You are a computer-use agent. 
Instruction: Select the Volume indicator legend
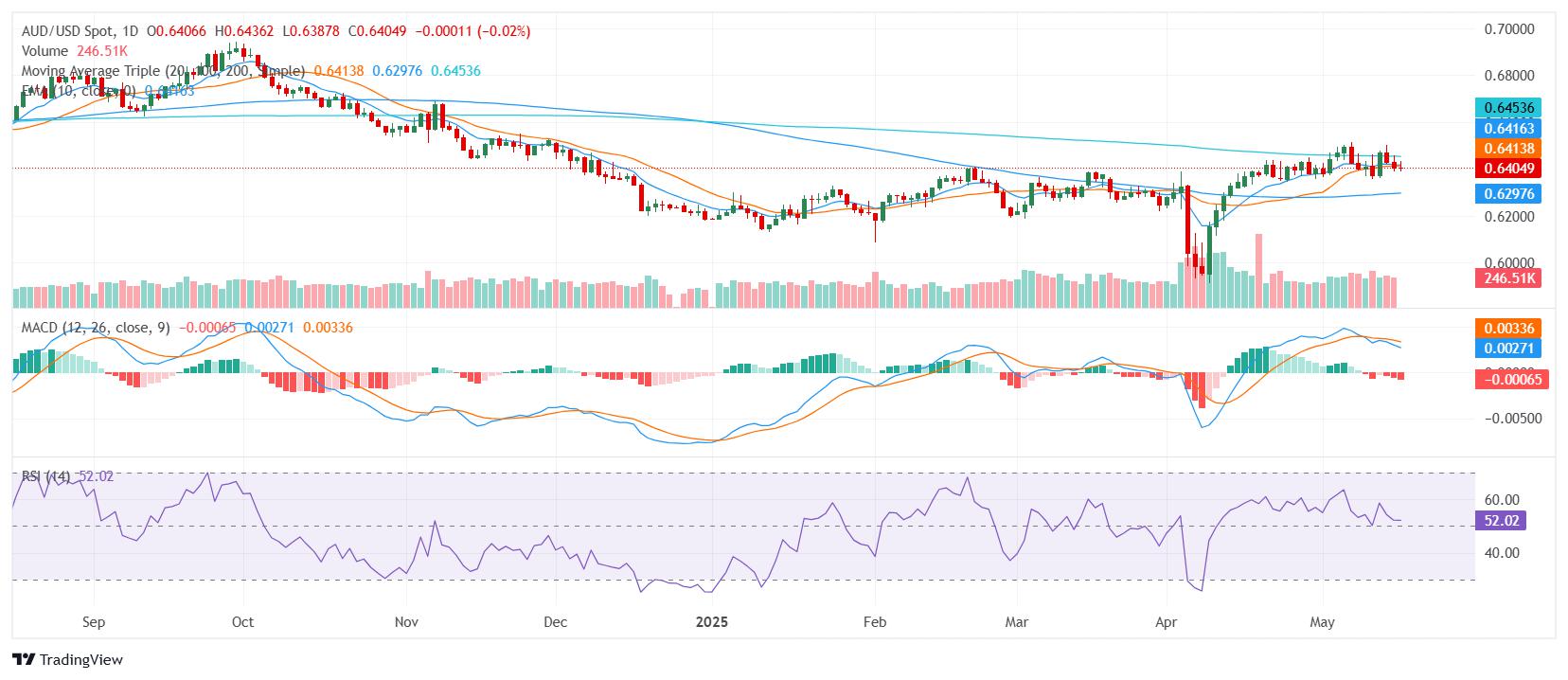pos(45,51)
